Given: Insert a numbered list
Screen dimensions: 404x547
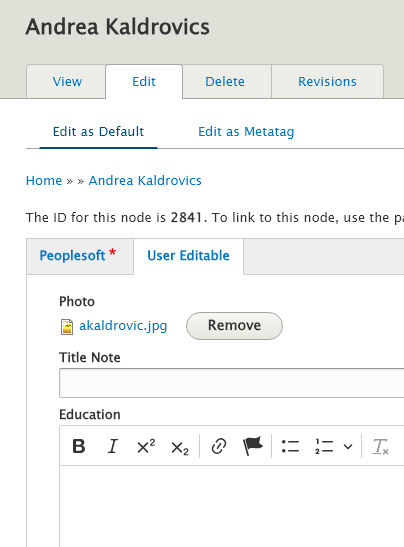Looking at the screenshot, I should tap(324, 446).
